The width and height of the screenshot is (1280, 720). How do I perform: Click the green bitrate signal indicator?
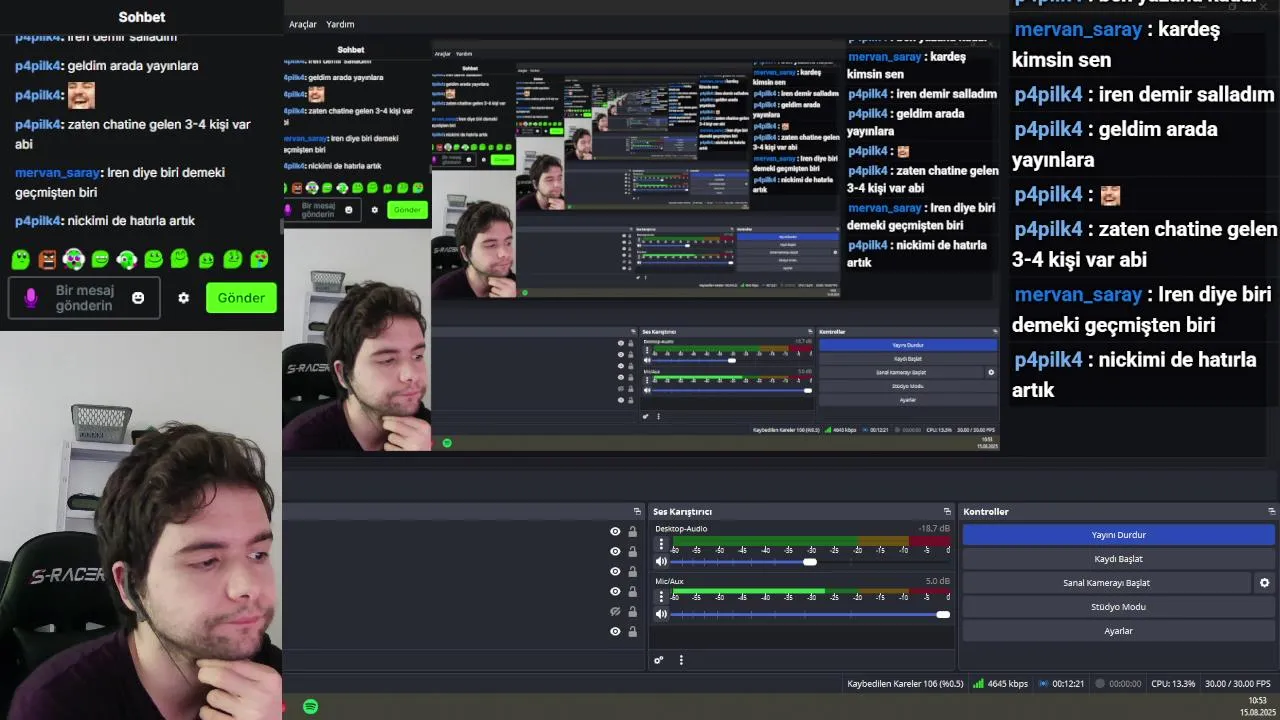coord(978,684)
